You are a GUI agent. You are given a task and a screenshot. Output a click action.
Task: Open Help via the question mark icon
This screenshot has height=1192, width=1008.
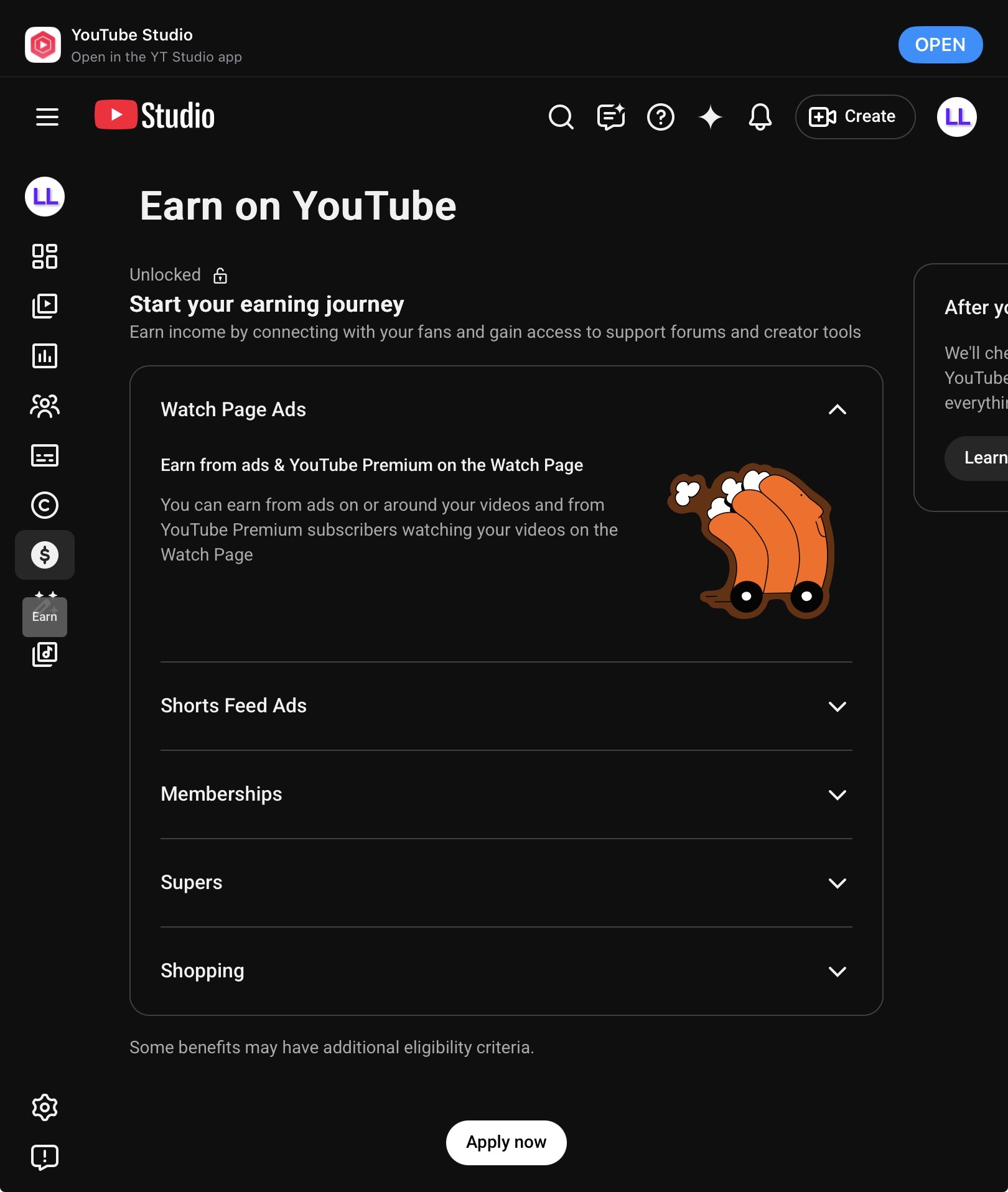tap(661, 116)
